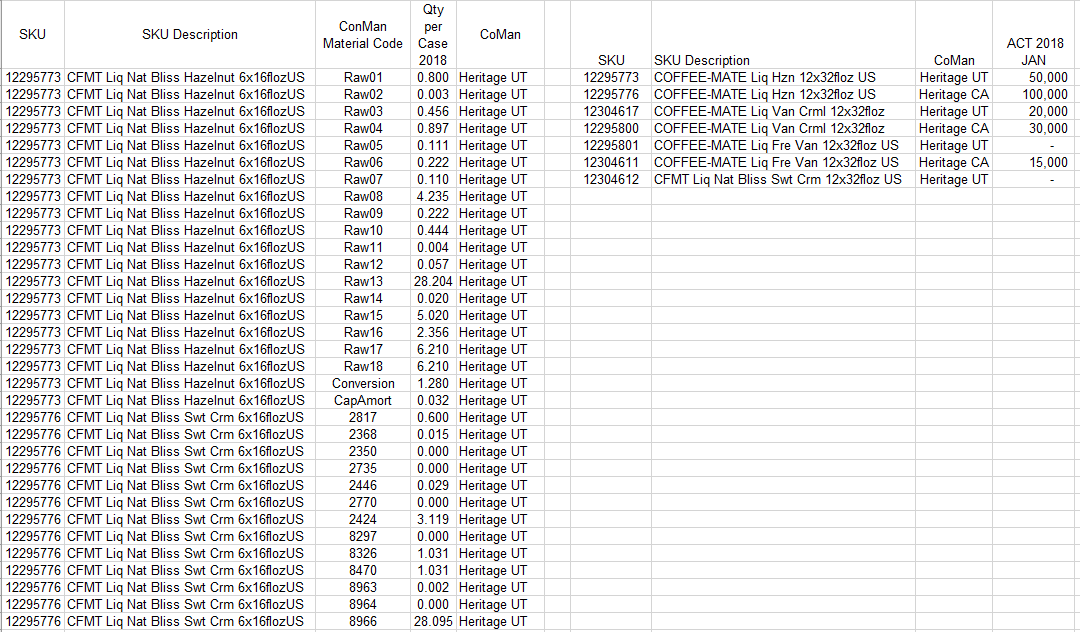1080x632 pixels.
Task: Click material code 8326
Action: click(x=363, y=553)
